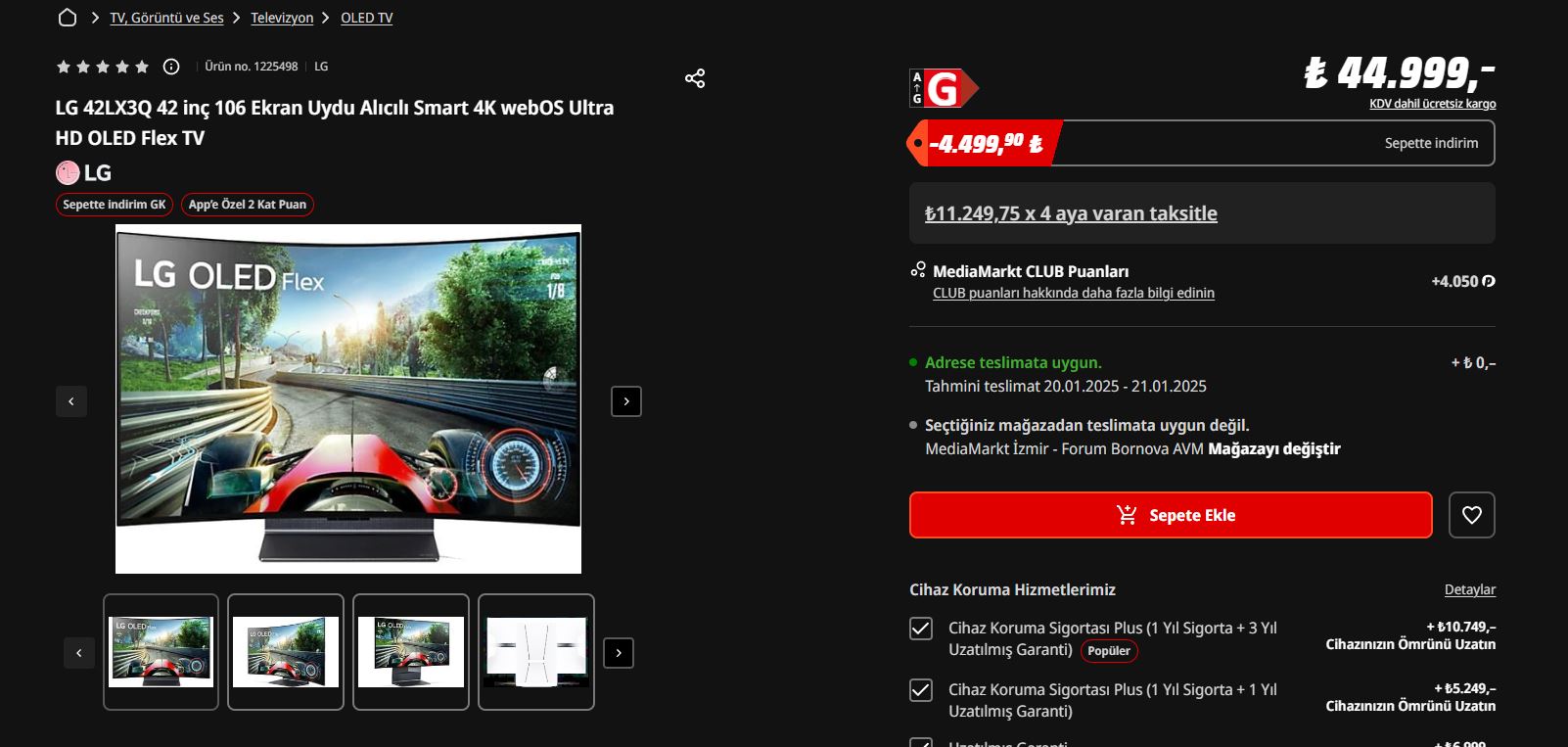The image size is (1568, 747).
Task: Select third thumbnail TV with stand
Action: [411, 652]
